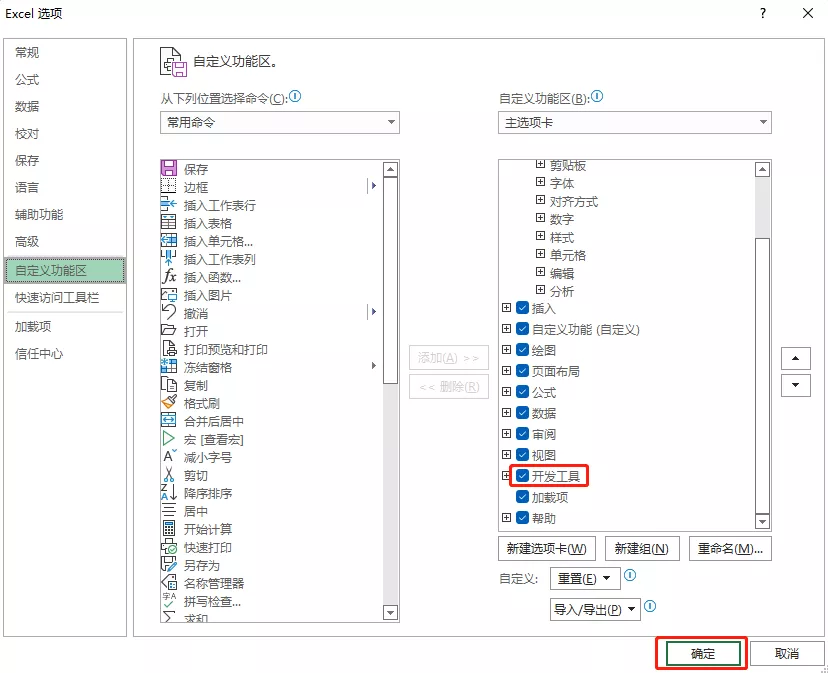Uncheck the 数据 tab checkbox in tree

[x=522, y=413]
